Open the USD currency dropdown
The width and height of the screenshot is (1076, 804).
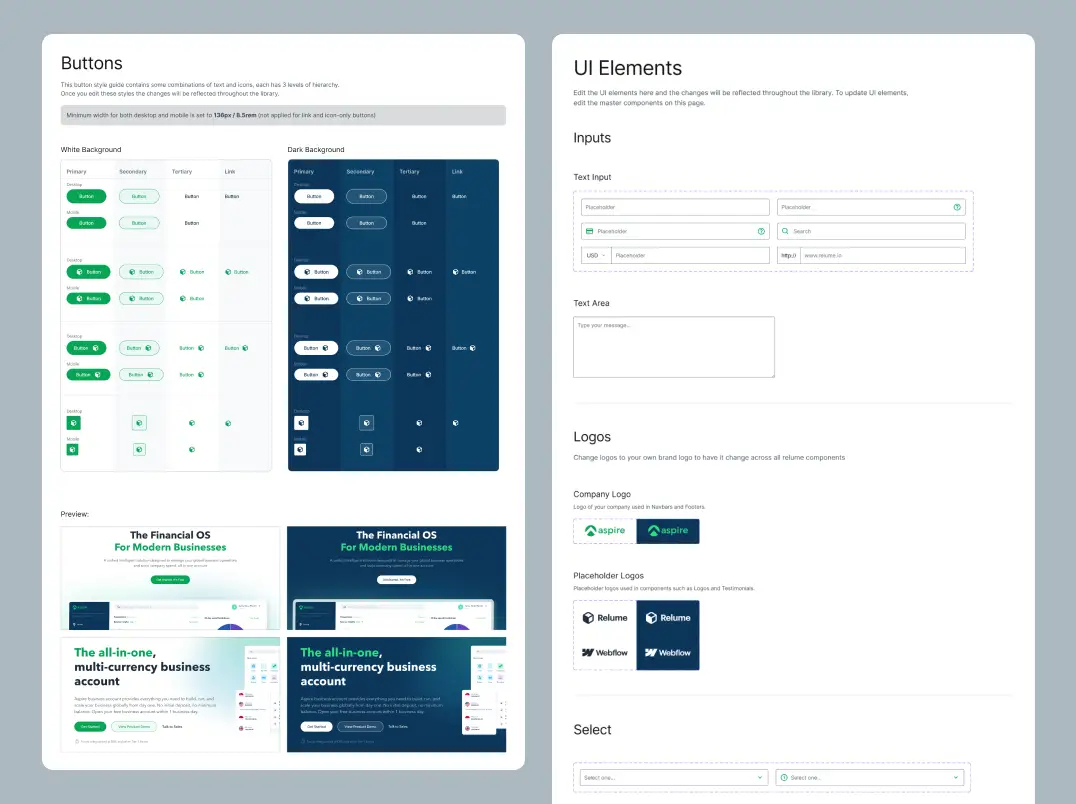(x=596, y=255)
